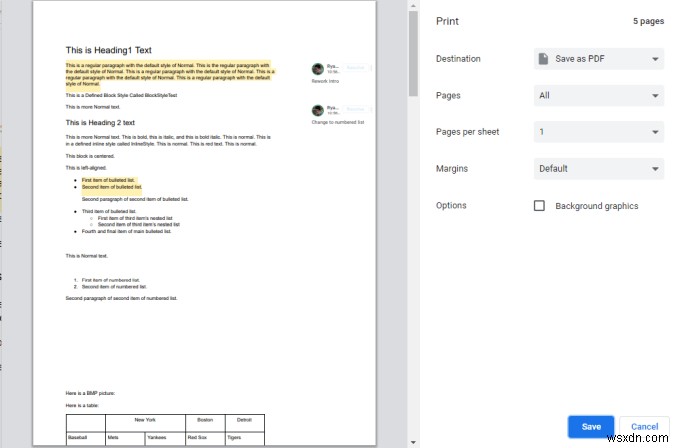
Task: Click the Save button
Action: click(x=591, y=427)
